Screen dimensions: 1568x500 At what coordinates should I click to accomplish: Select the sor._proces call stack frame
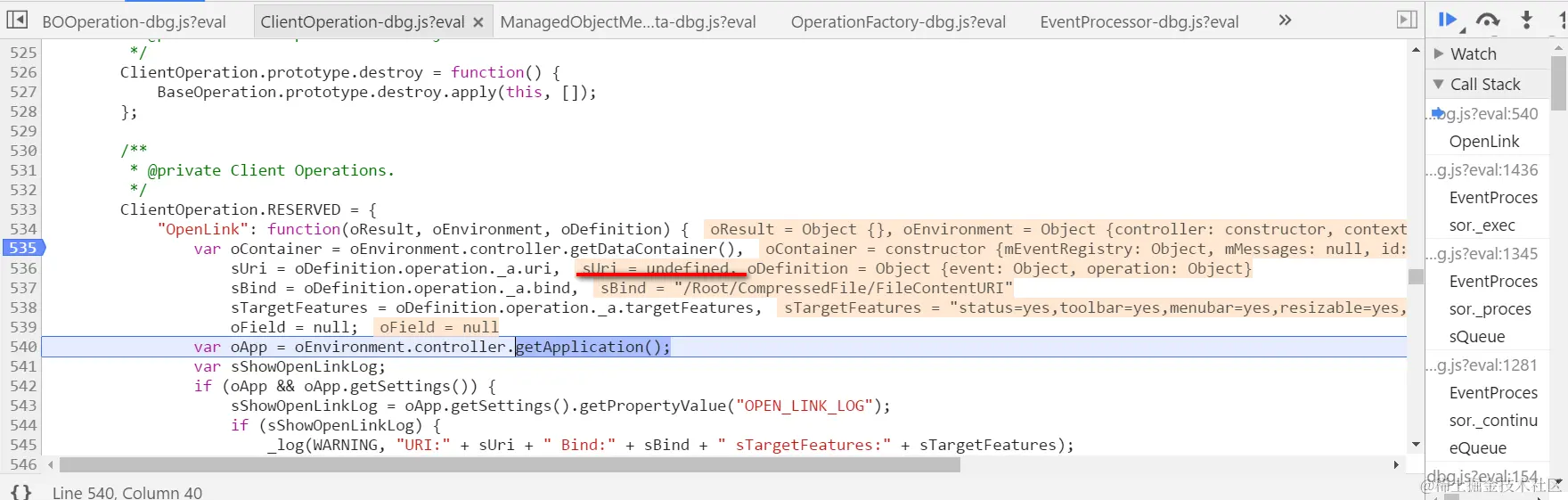coord(1490,309)
